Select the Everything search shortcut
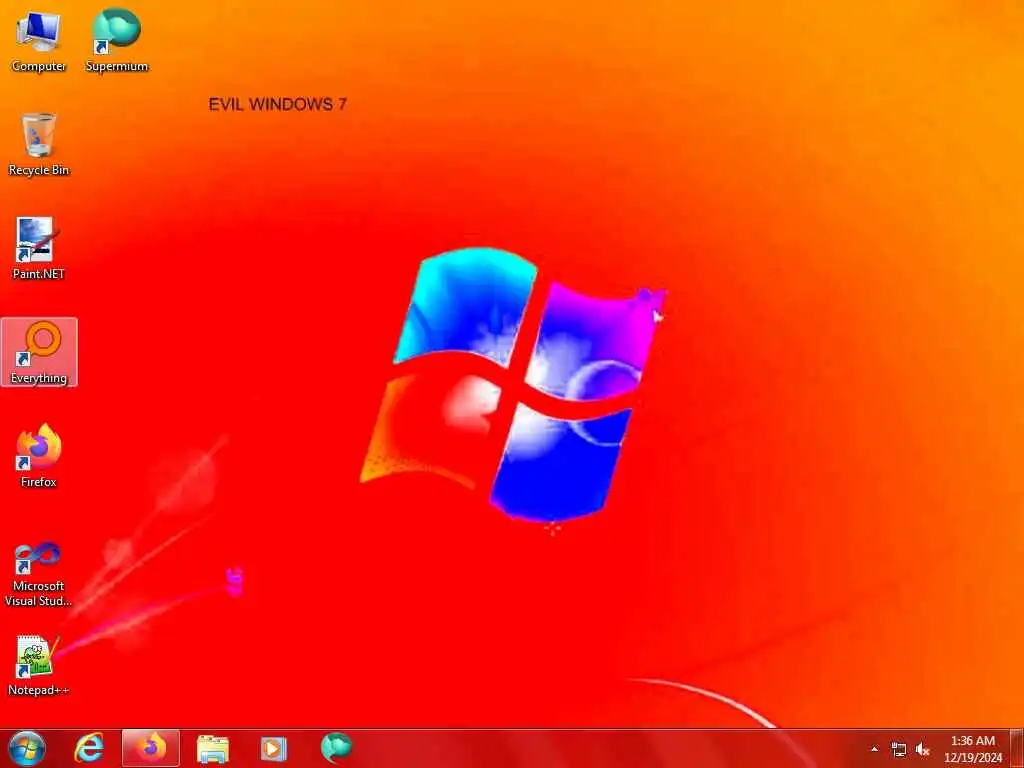This screenshot has width=1024, height=768. click(x=39, y=353)
